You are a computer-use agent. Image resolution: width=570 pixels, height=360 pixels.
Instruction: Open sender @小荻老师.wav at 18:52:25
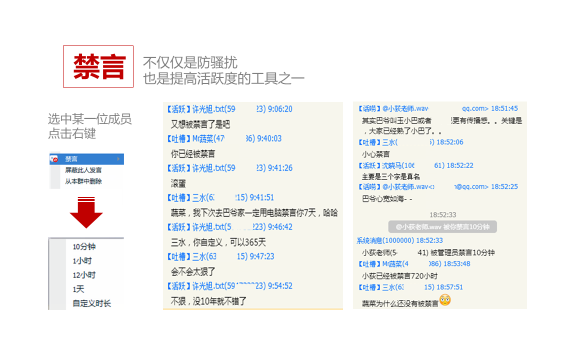[438, 187]
